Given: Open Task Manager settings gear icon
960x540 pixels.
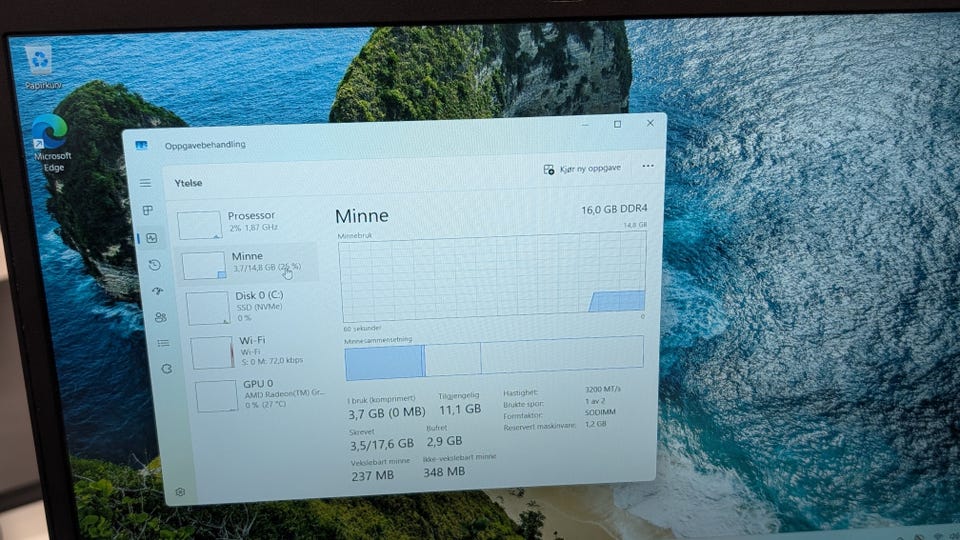Looking at the screenshot, I should (180, 492).
